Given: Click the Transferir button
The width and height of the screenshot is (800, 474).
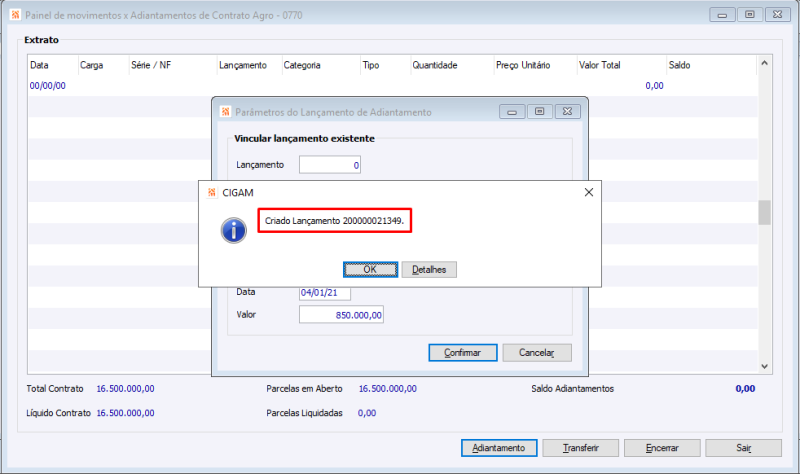Looking at the screenshot, I should (x=581, y=448).
